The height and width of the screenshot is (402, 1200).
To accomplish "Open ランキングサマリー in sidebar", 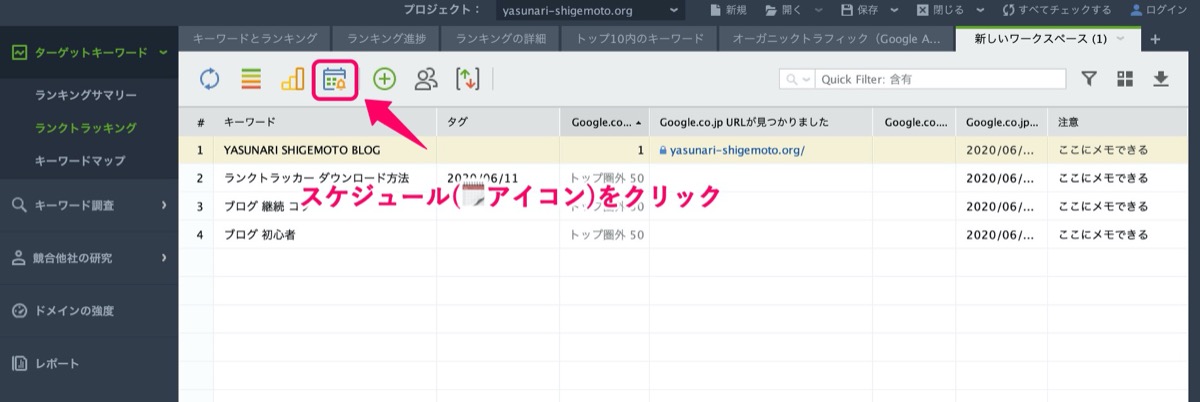I will point(85,96).
